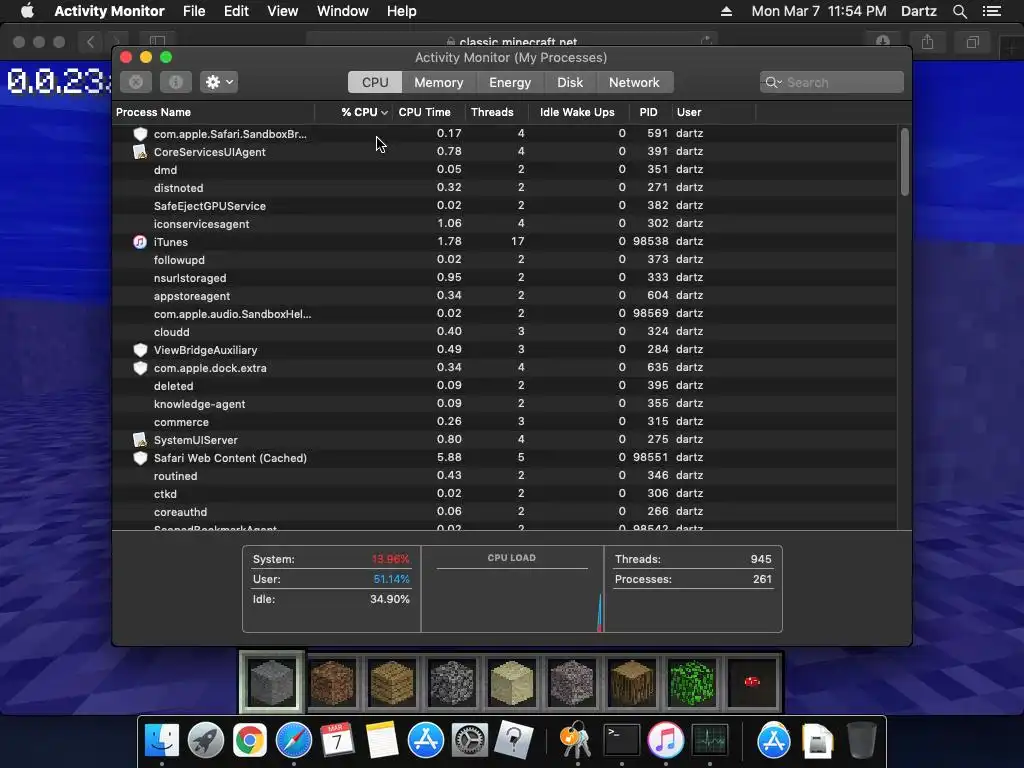Viewport: 1024px width, 768px height.
Task: Open the gear action menu dropdown
Action: 219,82
